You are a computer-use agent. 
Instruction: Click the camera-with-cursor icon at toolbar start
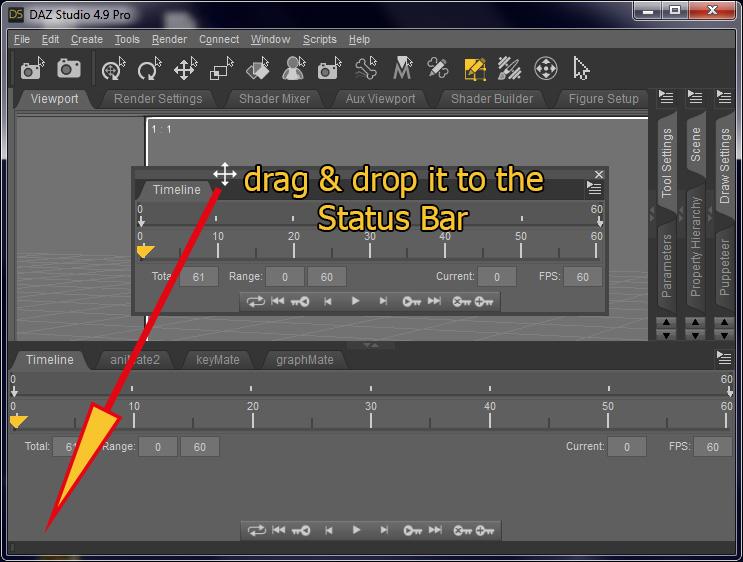(32, 69)
